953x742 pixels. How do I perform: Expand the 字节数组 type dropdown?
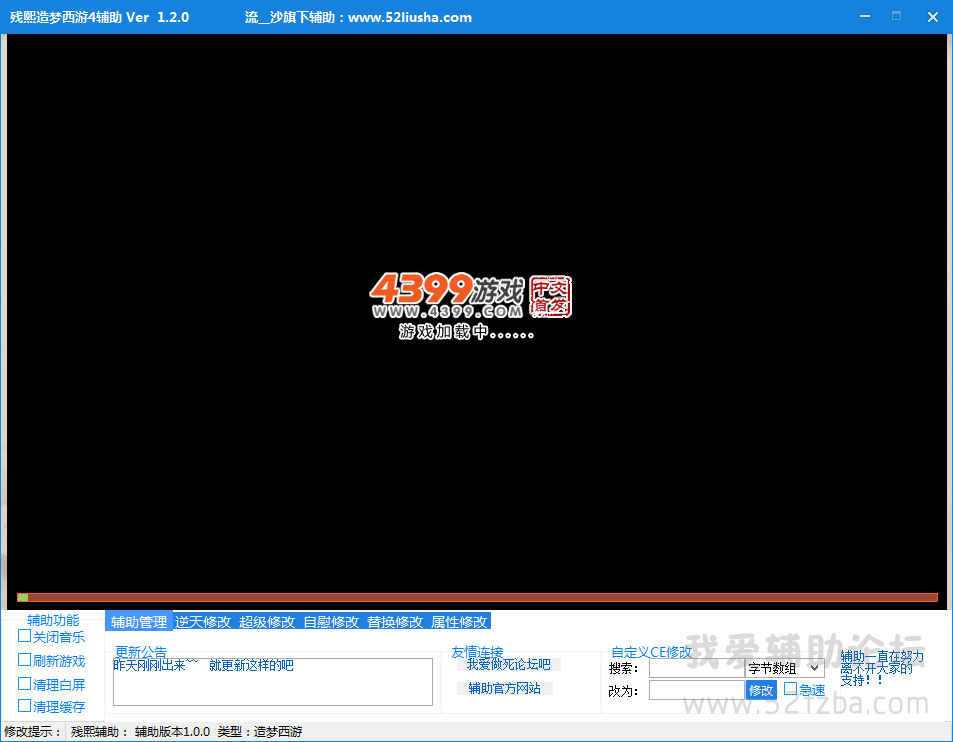click(x=785, y=668)
